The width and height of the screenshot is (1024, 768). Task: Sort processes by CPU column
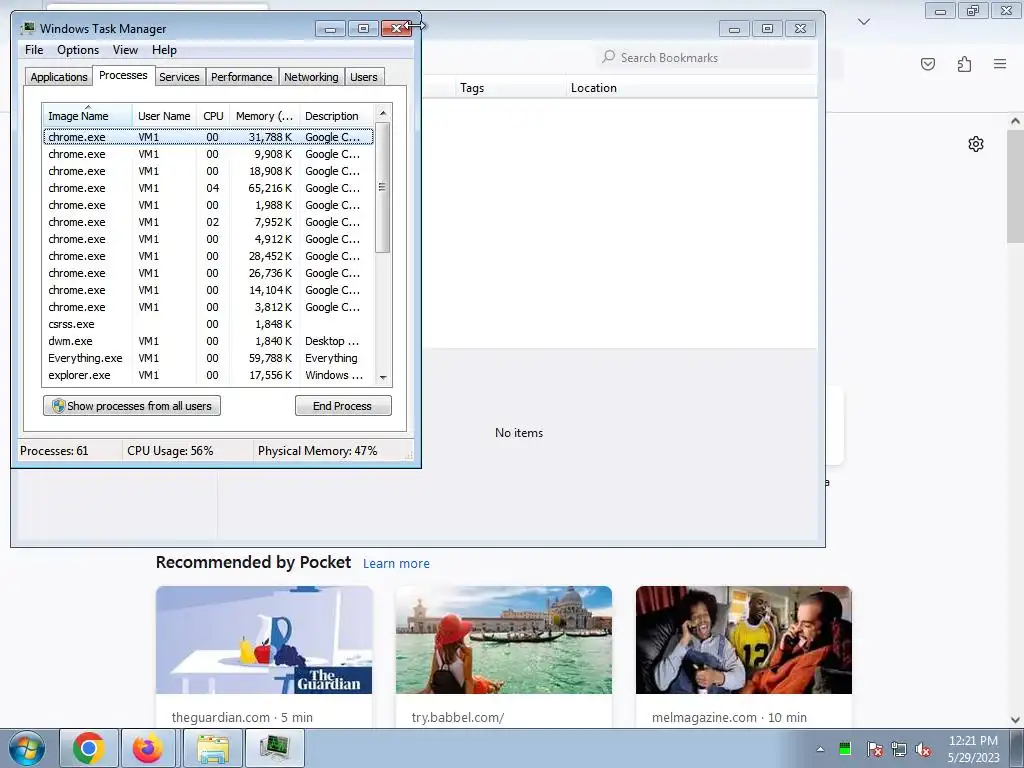click(x=213, y=116)
